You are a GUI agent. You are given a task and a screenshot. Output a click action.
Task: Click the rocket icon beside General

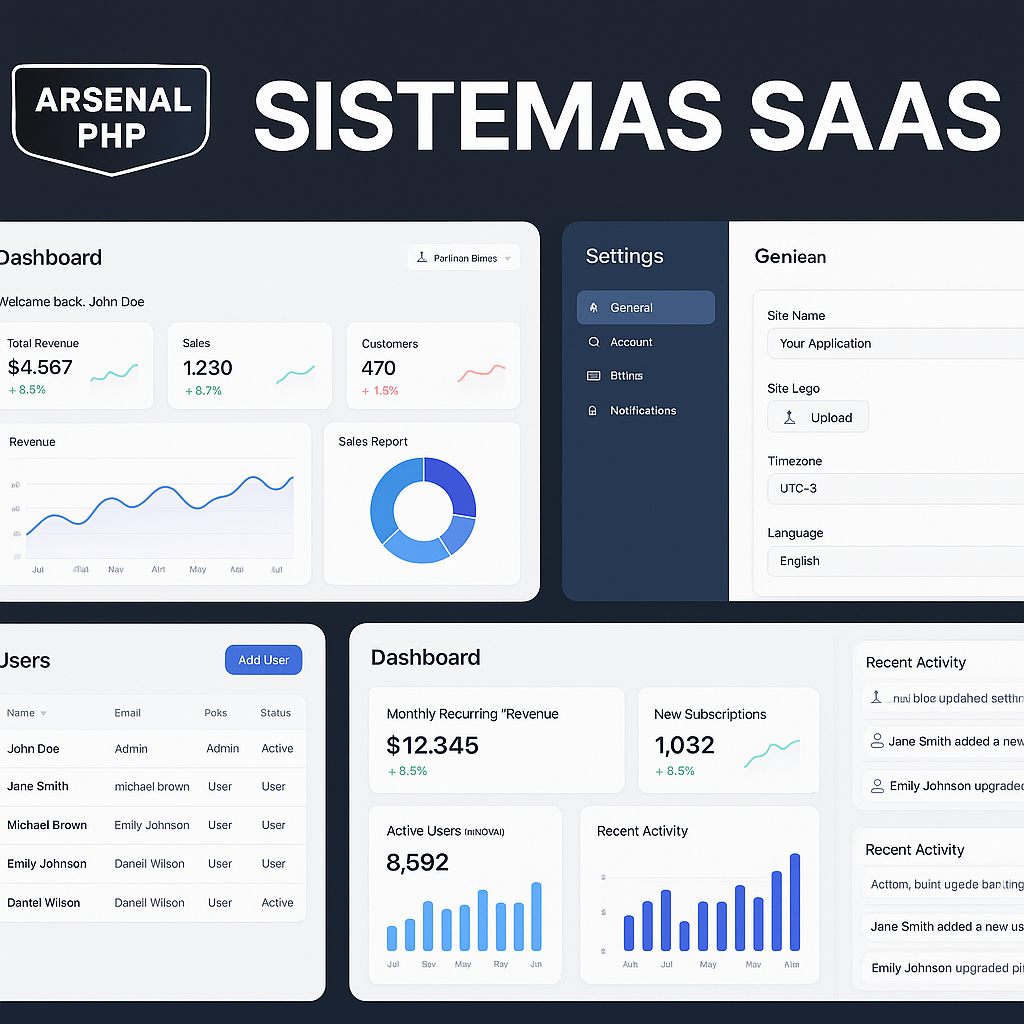point(593,308)
